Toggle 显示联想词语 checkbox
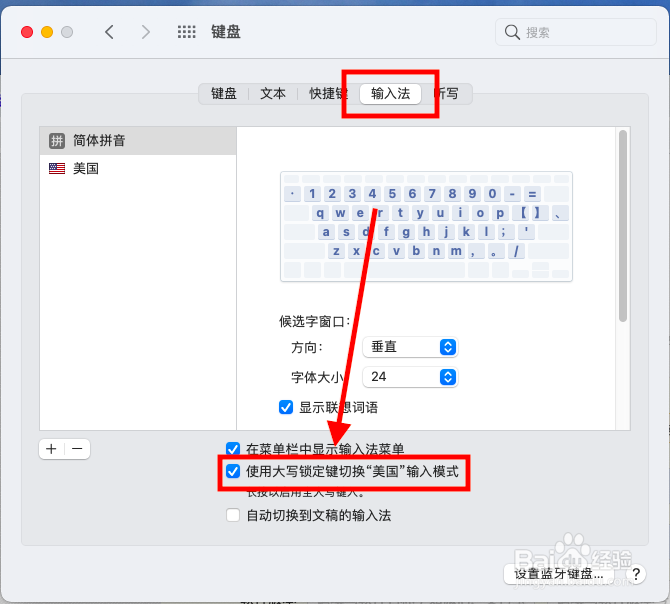The image size is (670, 604). [286, 407]
